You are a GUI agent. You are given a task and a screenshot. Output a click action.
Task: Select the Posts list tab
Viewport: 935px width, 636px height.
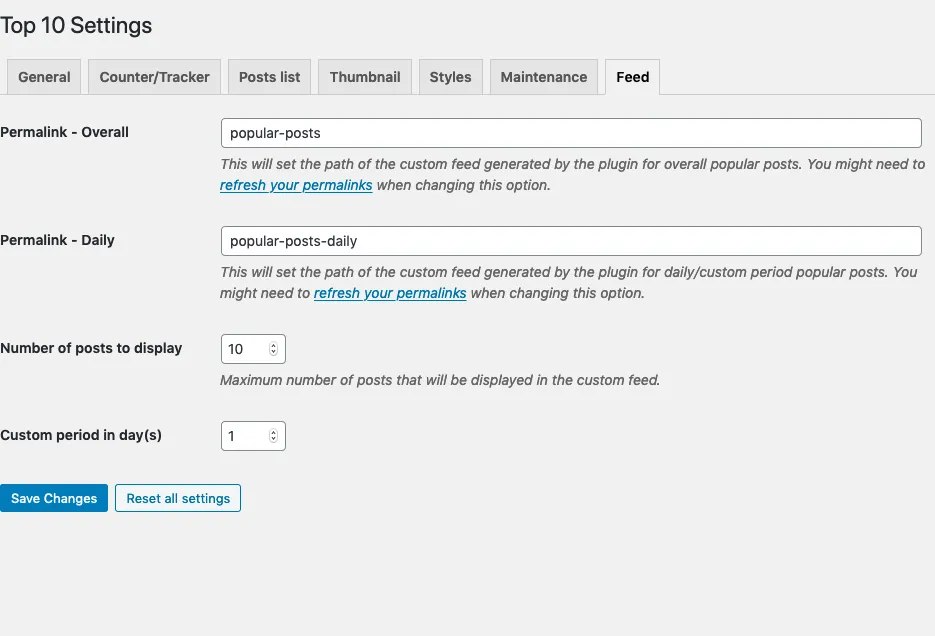pyautogui.click(x=269, y=77)
